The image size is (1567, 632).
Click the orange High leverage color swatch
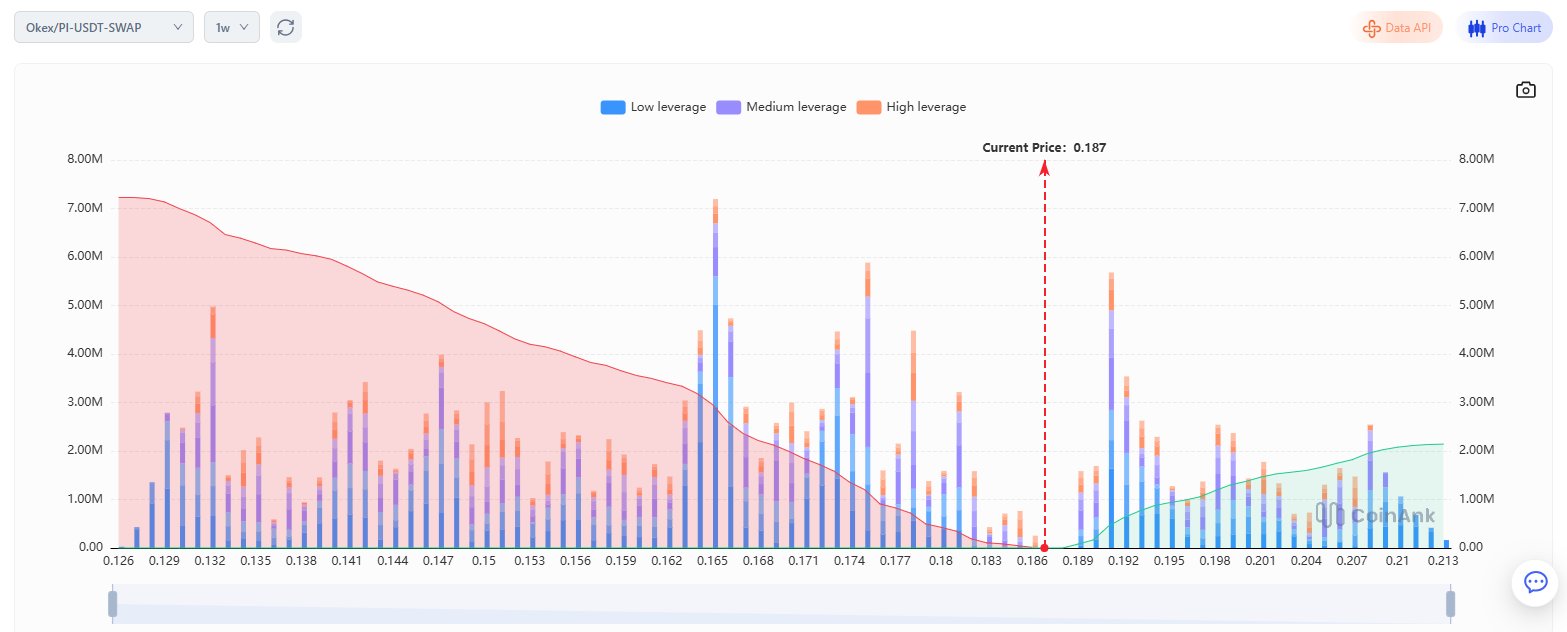[x=869, y=107]
